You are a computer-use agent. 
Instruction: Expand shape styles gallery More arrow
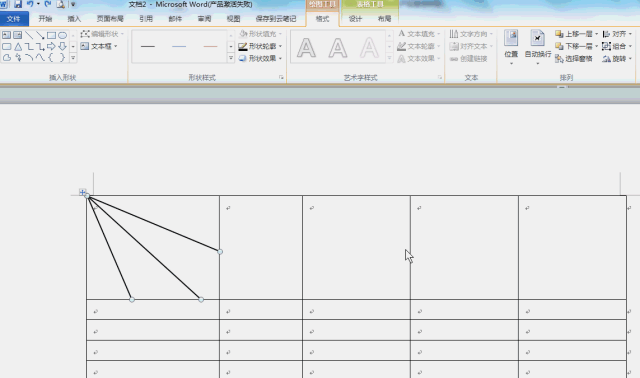(x=231, y=58)
